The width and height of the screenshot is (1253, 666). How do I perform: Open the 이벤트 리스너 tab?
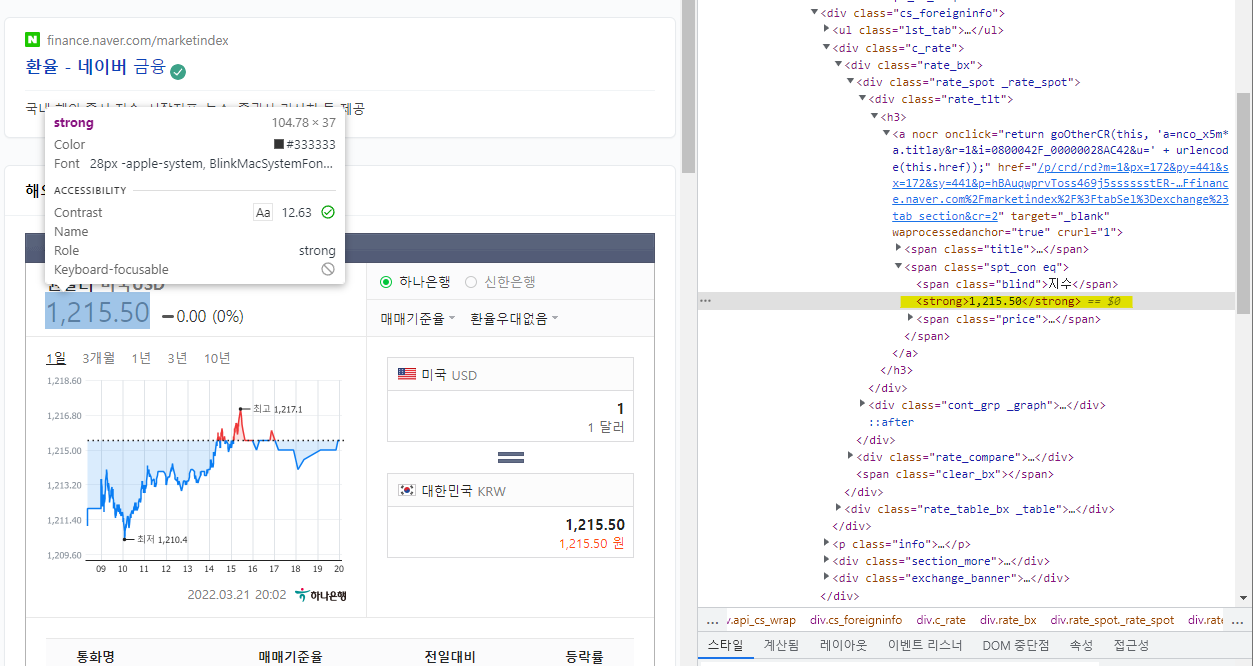pos(925,646)
